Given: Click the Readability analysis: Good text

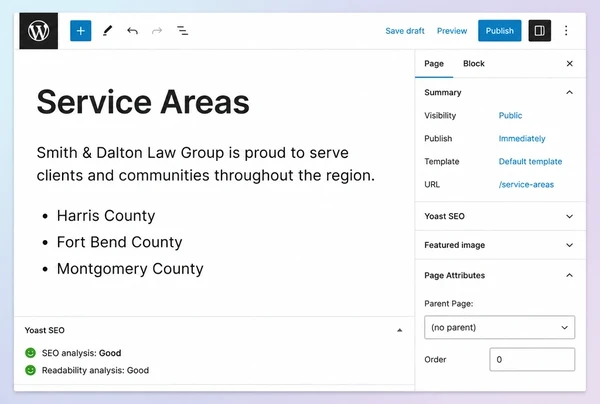Looking at the screenshot, I should [x=95, y=370].
